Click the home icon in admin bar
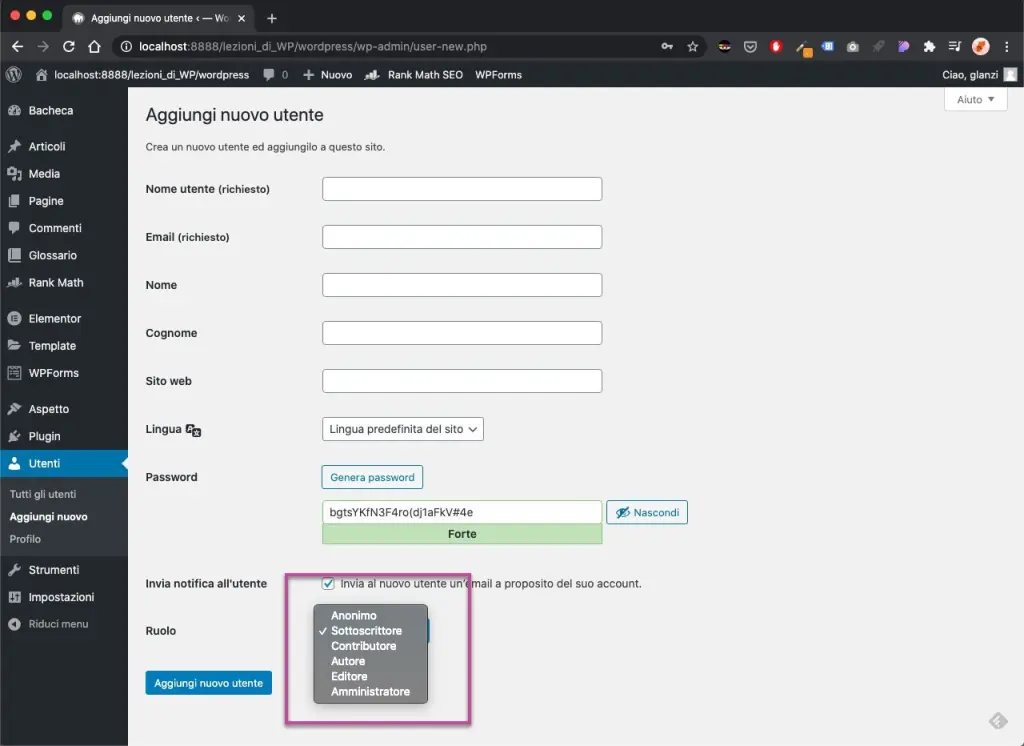The image size is (1024, 746). [x=41, y=74]
